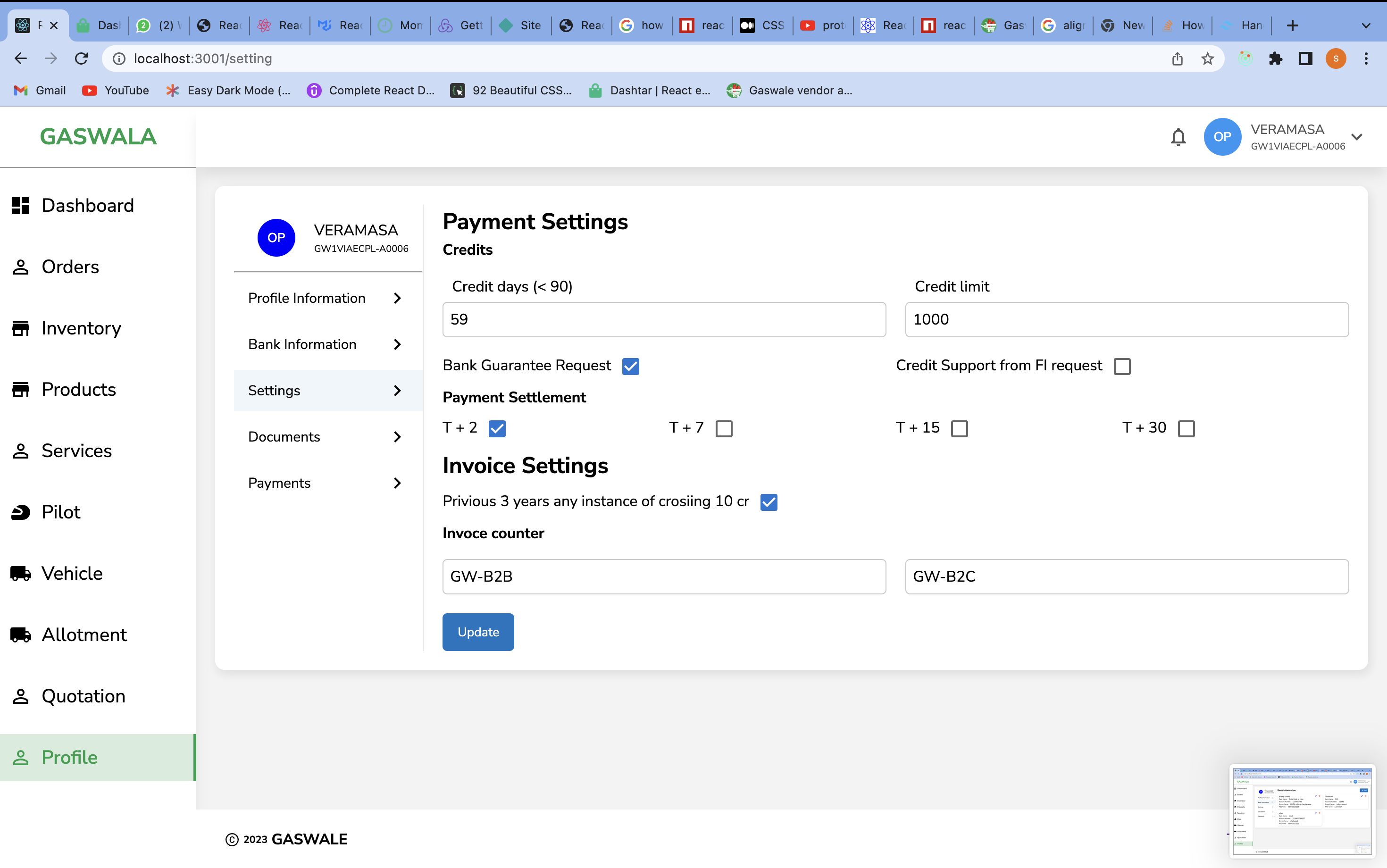Image resolution: width=1387 pixels, height=868 pixels.
Task: Expand the VERAMASA user account dropdown
Action: pyautogui.click(x=1357, y=137)
